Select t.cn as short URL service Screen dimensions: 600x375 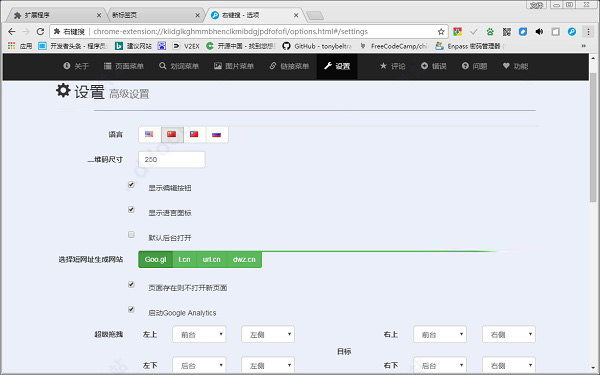tap(184, 259)
